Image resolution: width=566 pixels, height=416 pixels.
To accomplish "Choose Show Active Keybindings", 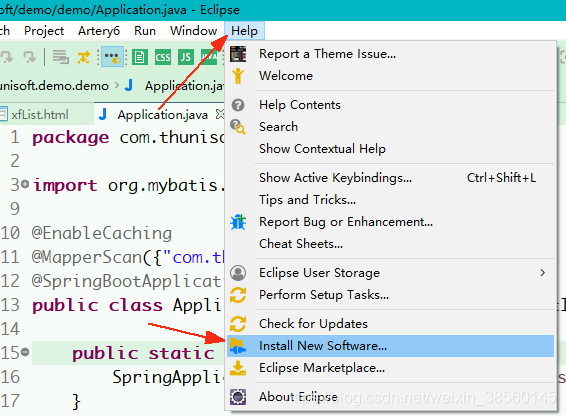I will point(390,178).
